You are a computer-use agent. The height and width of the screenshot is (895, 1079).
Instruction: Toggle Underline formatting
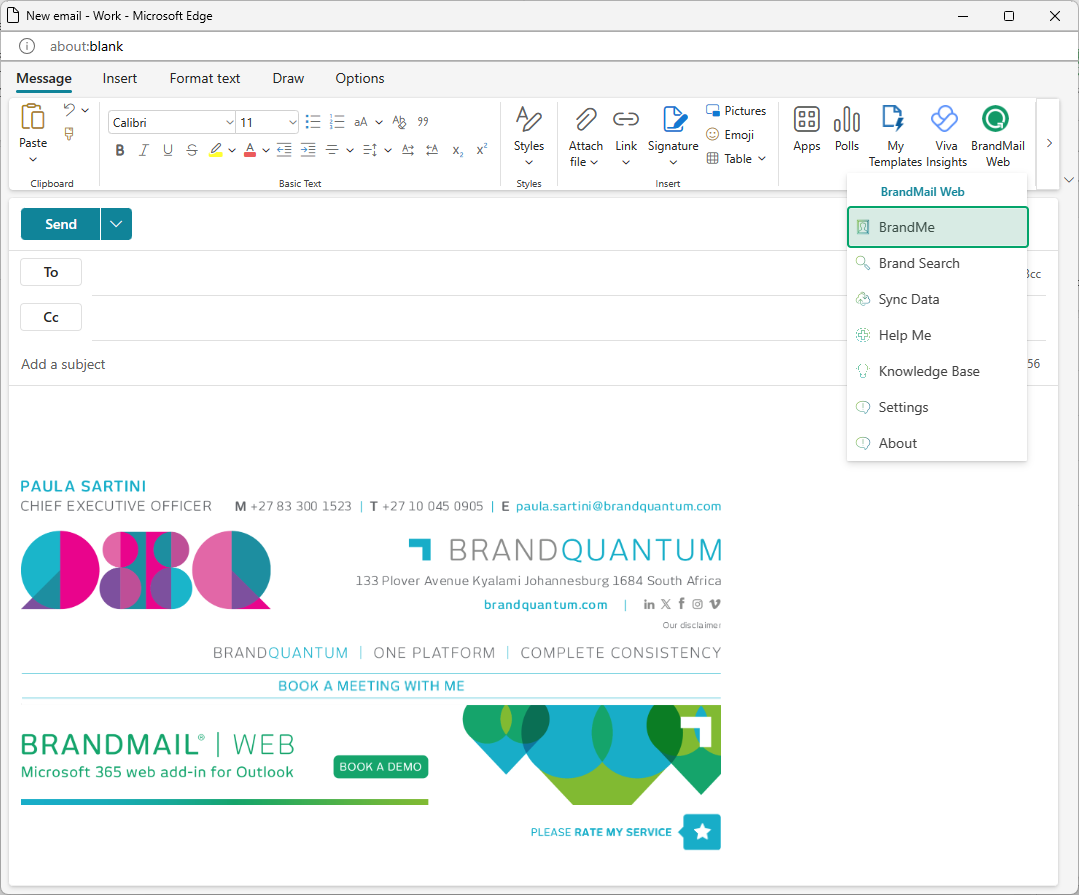(x=168, y=150)
